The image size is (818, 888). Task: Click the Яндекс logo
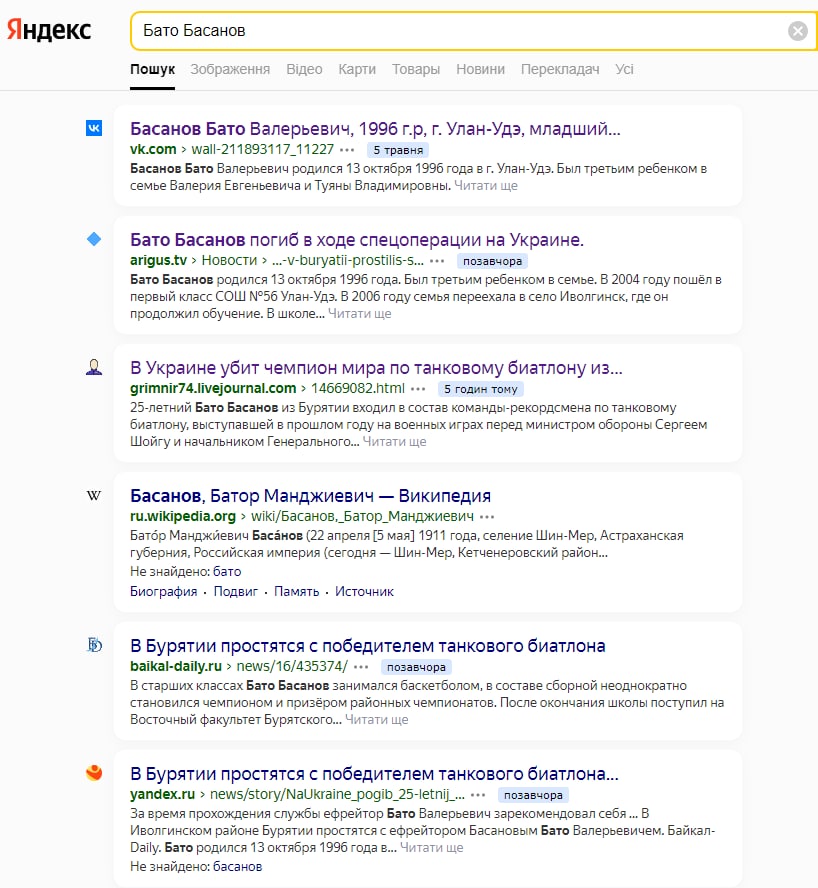click(49, 29)
